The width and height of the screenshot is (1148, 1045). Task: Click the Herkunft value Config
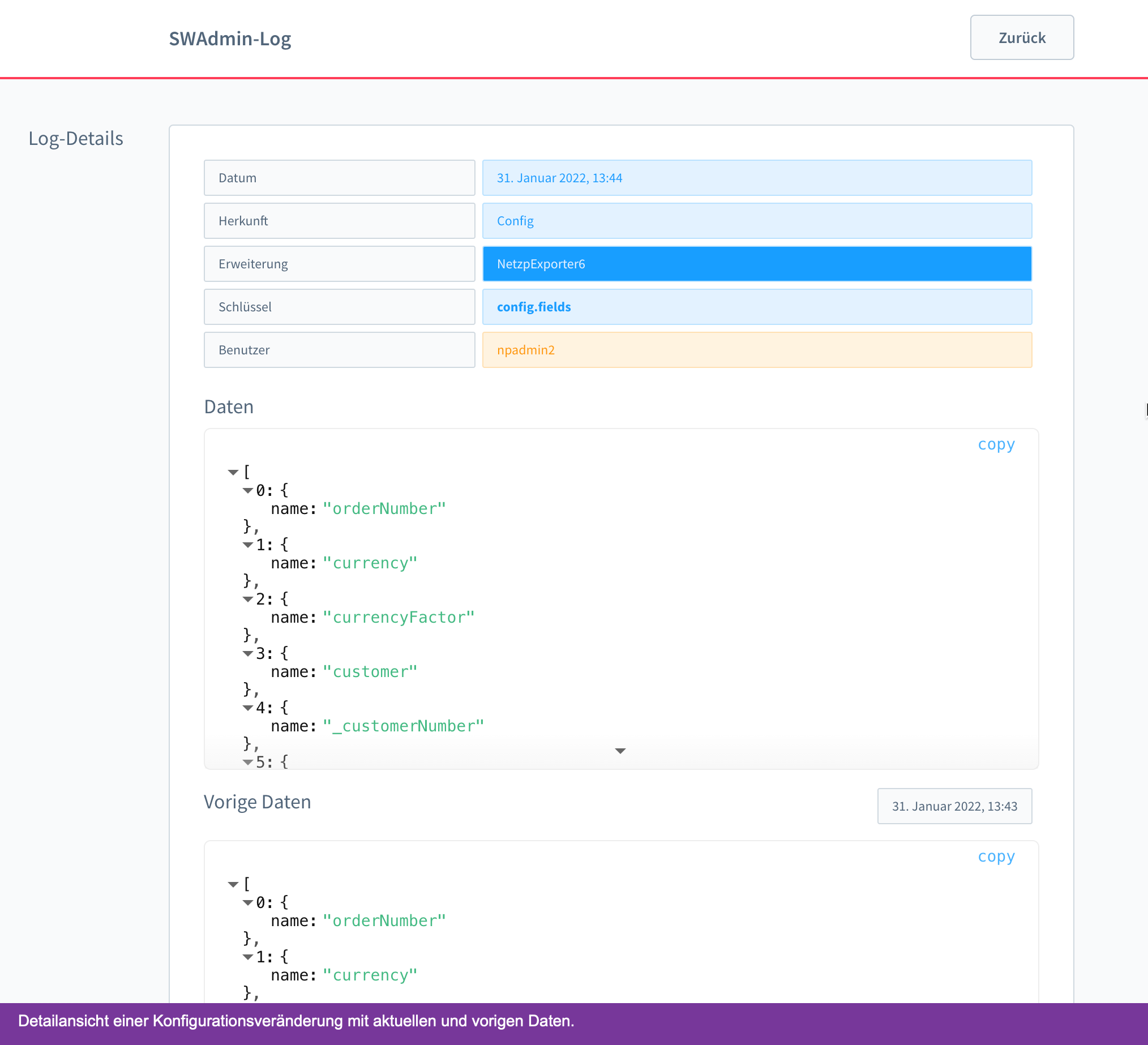[x=757, y=221]
